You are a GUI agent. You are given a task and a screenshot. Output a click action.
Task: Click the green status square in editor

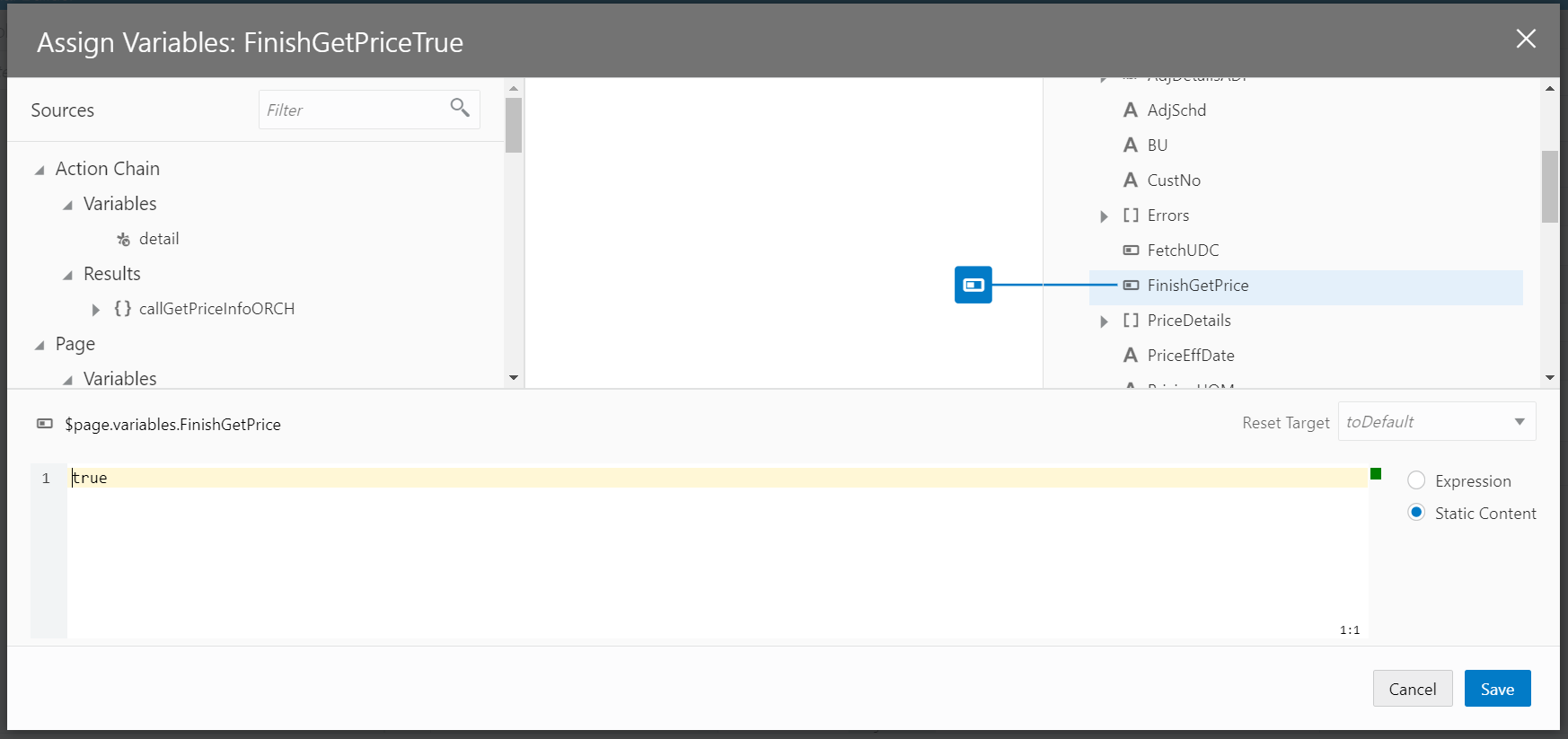[1376, 473]
